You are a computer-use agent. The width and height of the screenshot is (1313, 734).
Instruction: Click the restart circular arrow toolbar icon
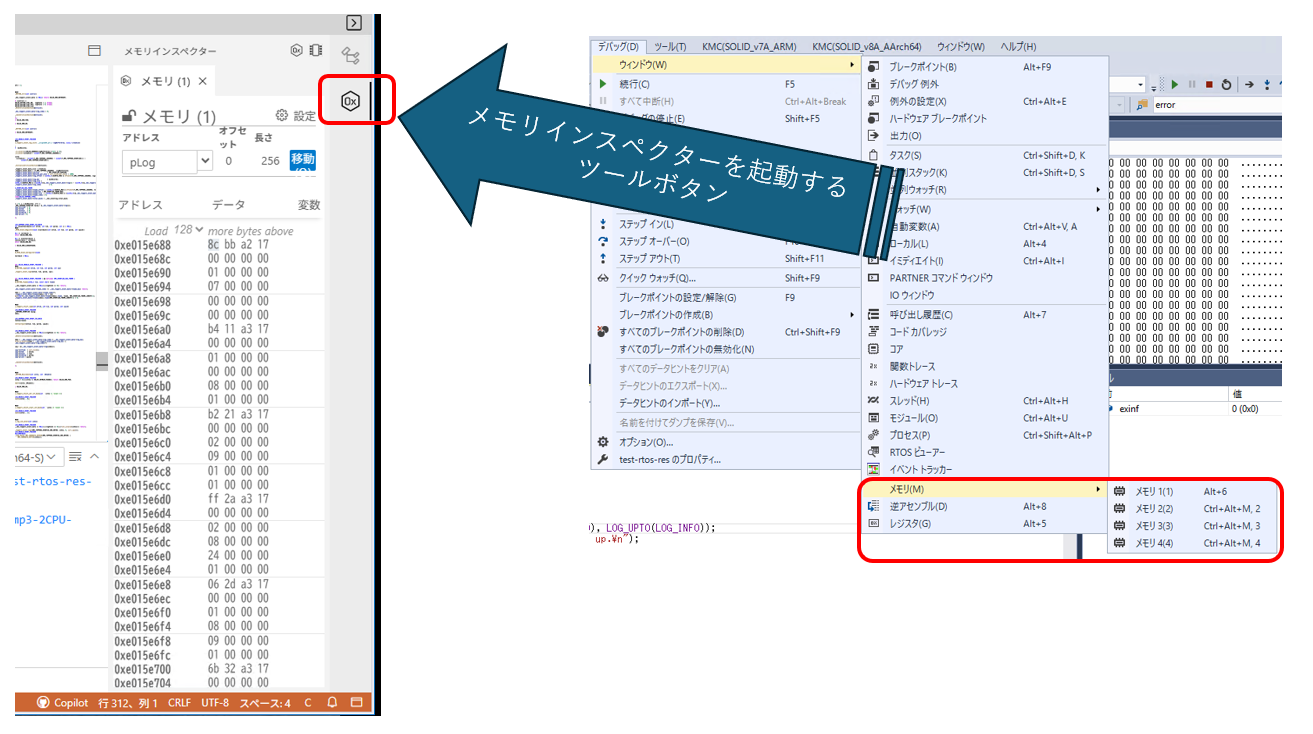(x=1226, y=85)
